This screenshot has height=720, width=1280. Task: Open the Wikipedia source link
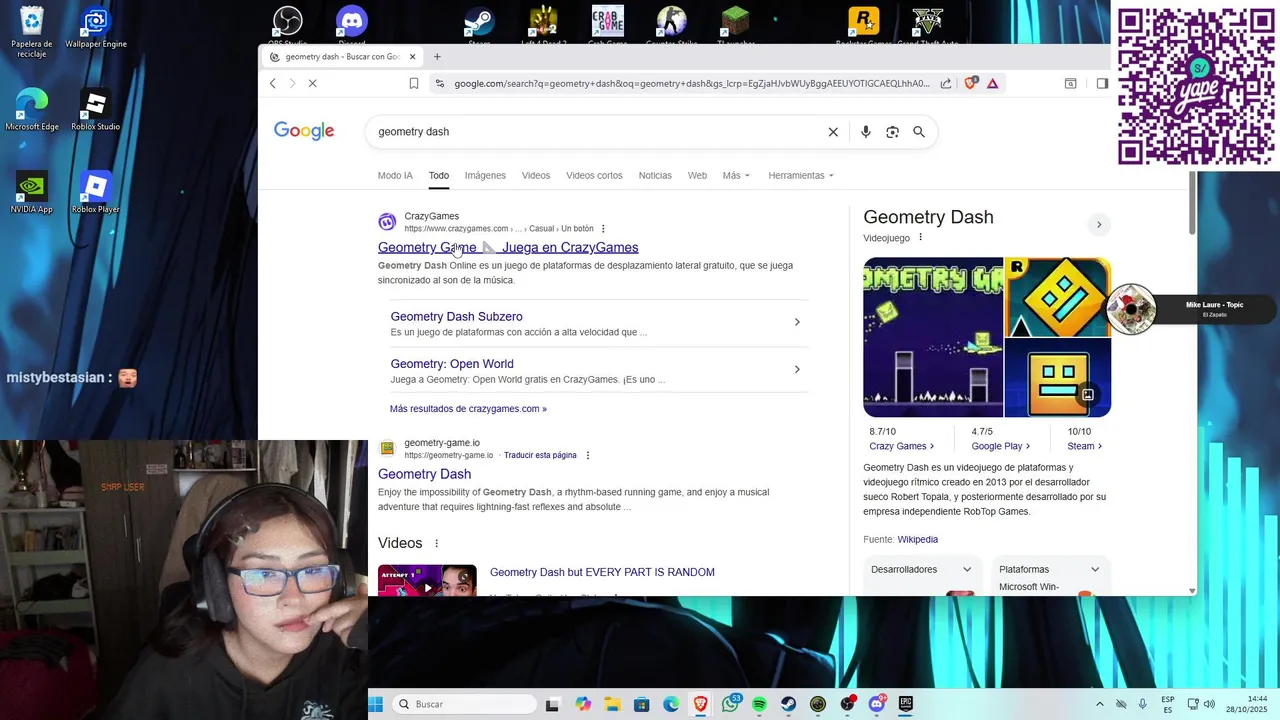[917, 539]
